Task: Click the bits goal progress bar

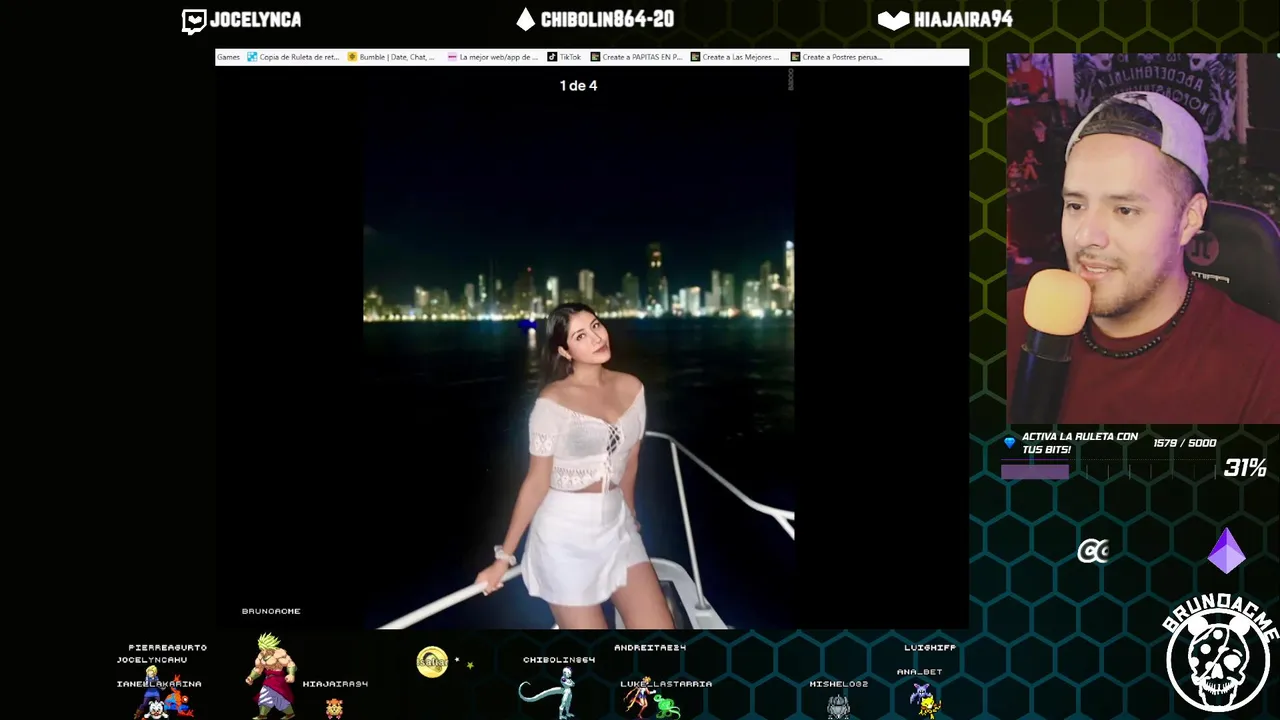Action: 1108,471
